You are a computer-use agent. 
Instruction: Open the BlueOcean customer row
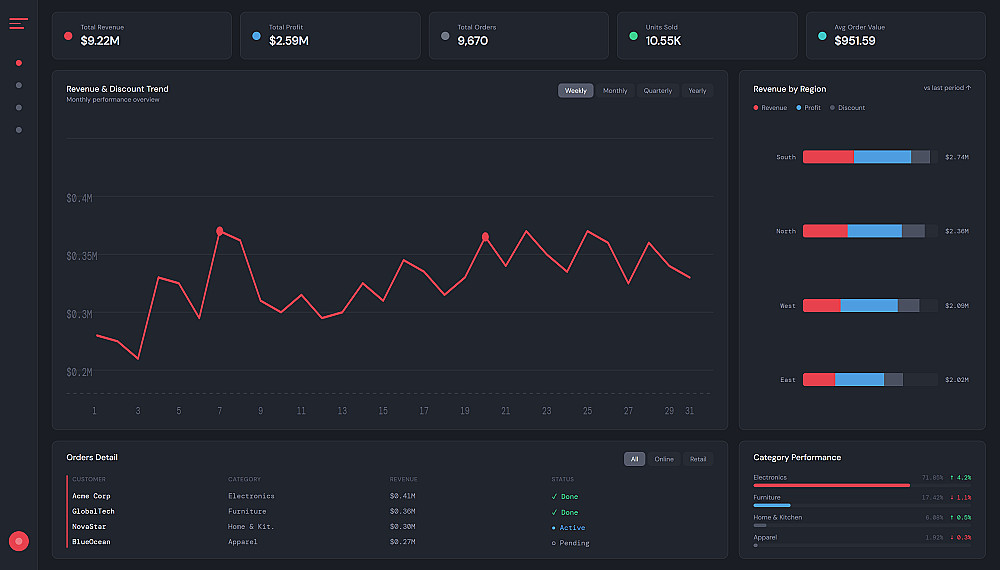point(390,542)
